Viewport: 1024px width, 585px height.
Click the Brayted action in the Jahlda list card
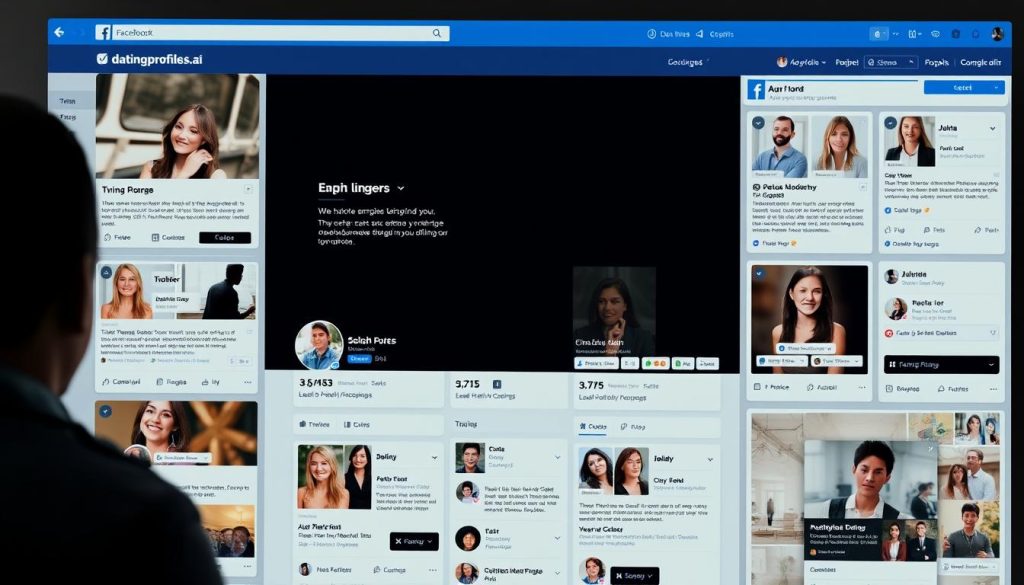(x=903, y=388)
